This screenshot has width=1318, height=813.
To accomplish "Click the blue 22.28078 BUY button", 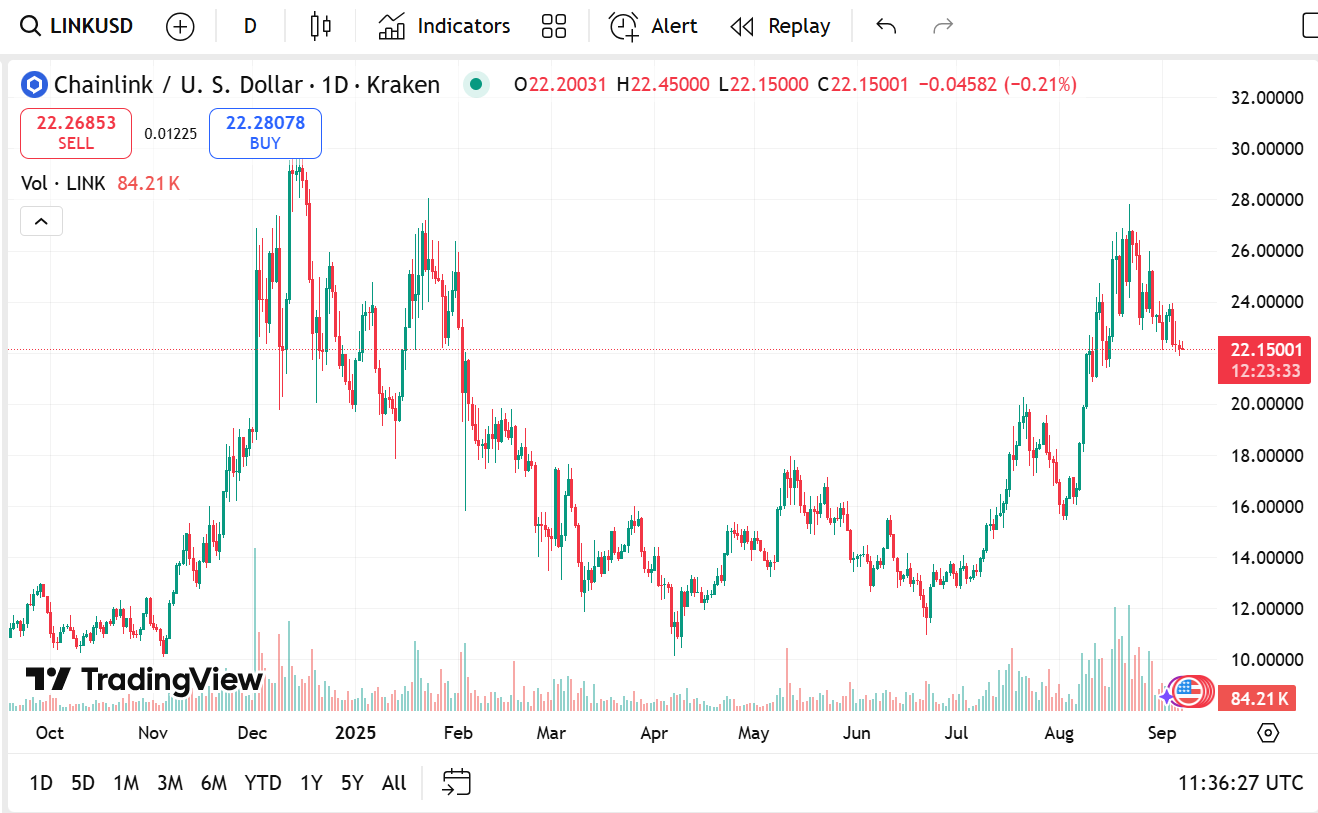I will coord(265,133).
